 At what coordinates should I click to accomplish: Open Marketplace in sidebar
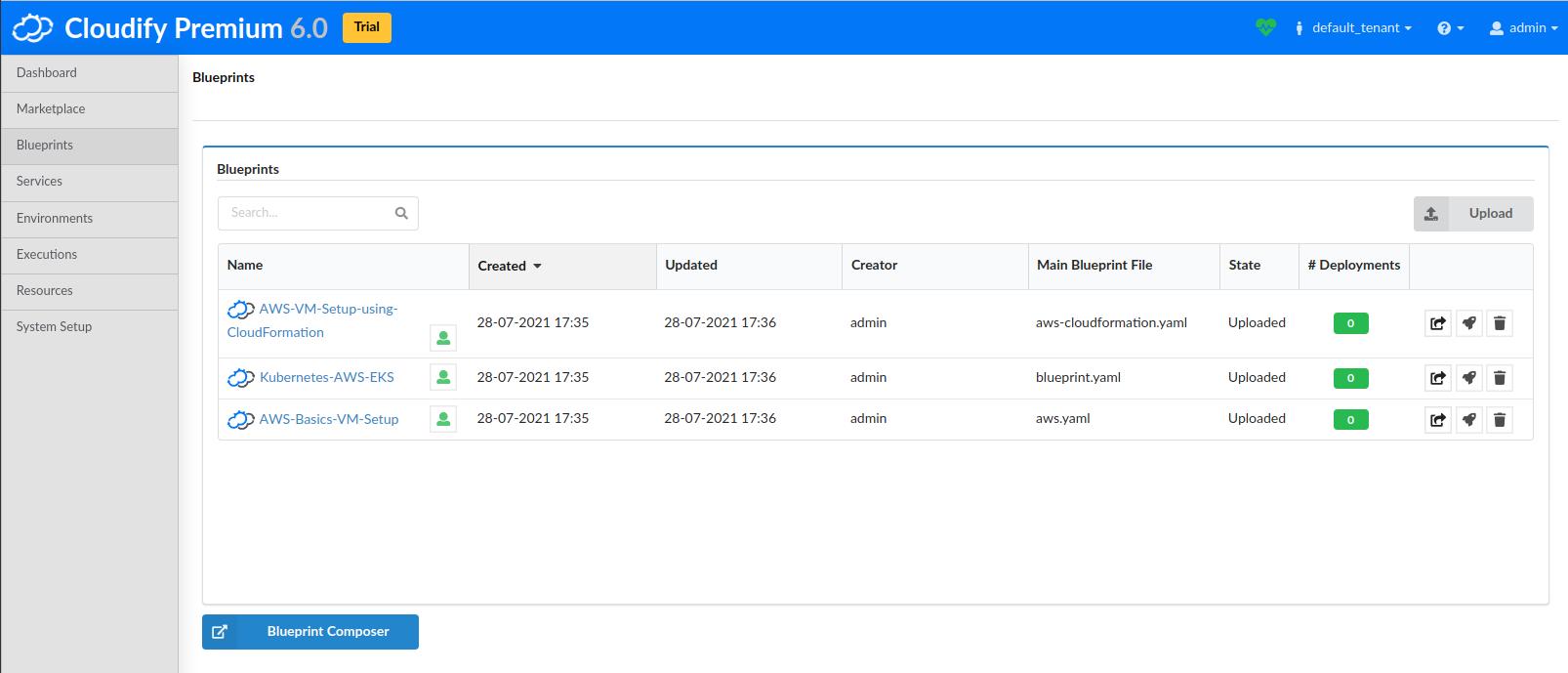(89, 109)
